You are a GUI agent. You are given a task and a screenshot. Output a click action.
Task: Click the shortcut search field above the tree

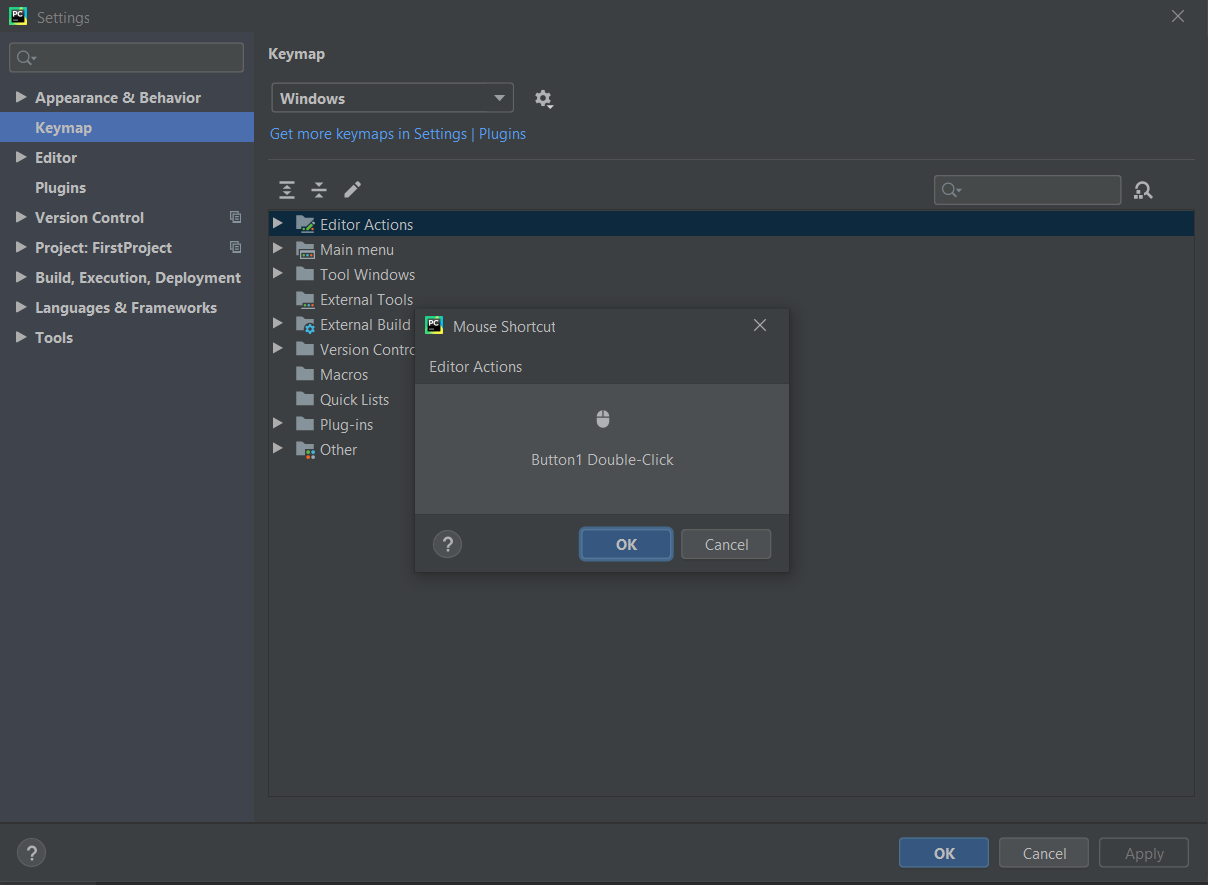(1027, 190)
